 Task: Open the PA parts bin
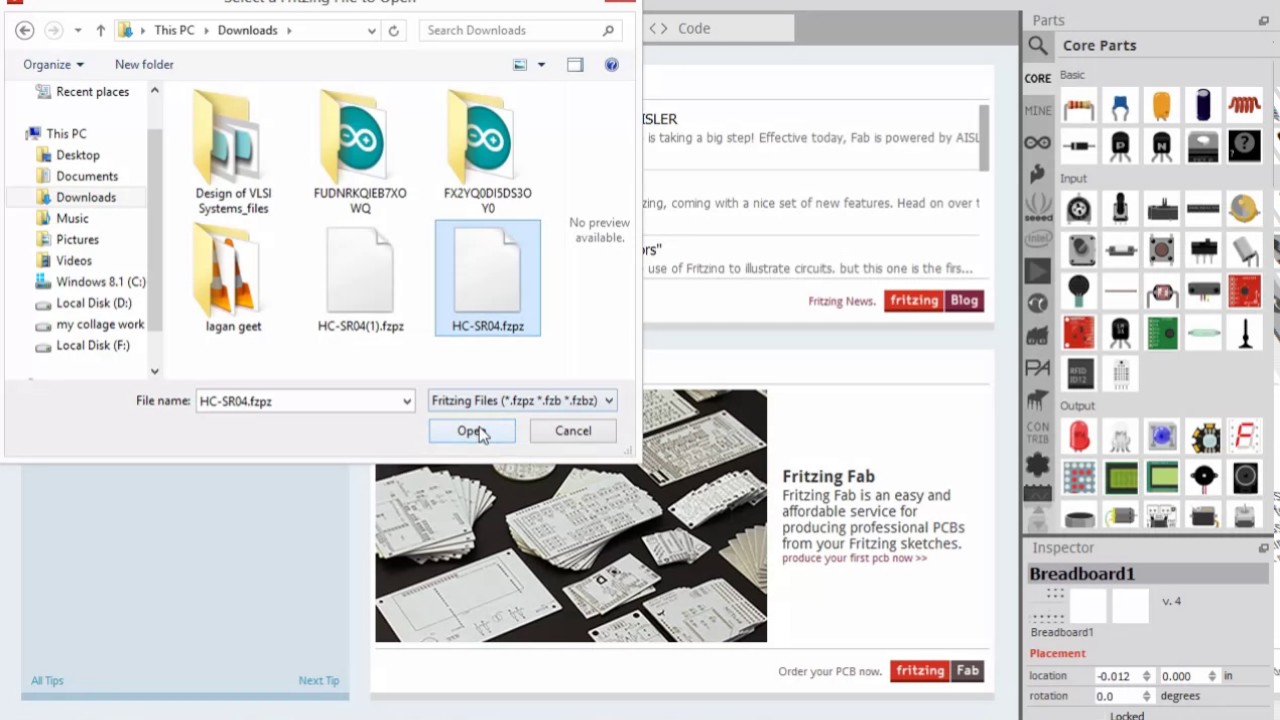[x=1037, y=368]
